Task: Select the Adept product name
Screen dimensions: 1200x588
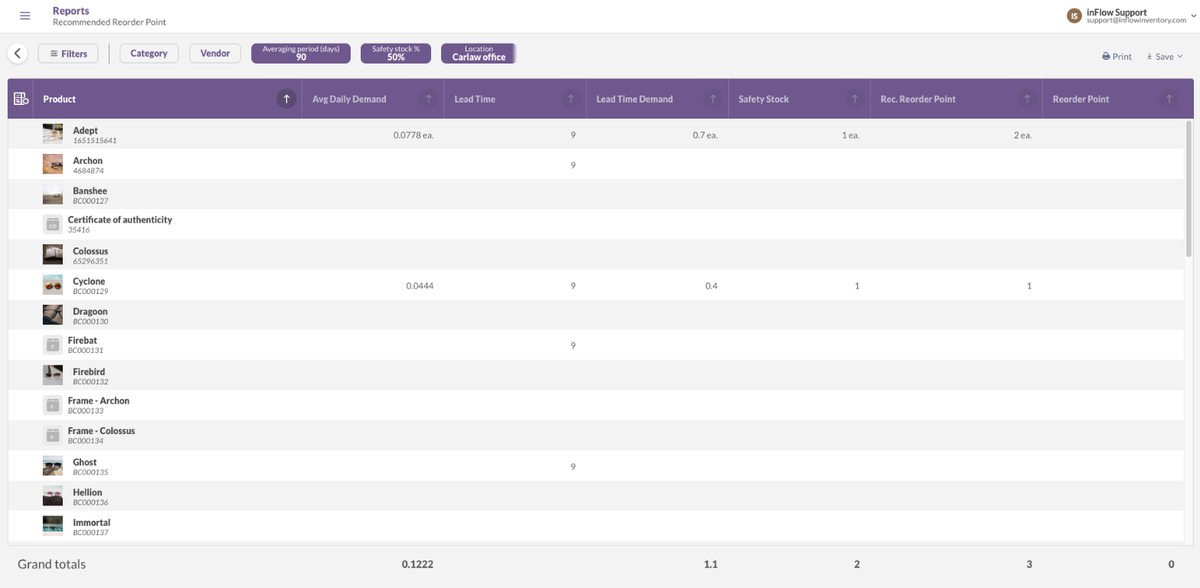Action: click(85, 130)
